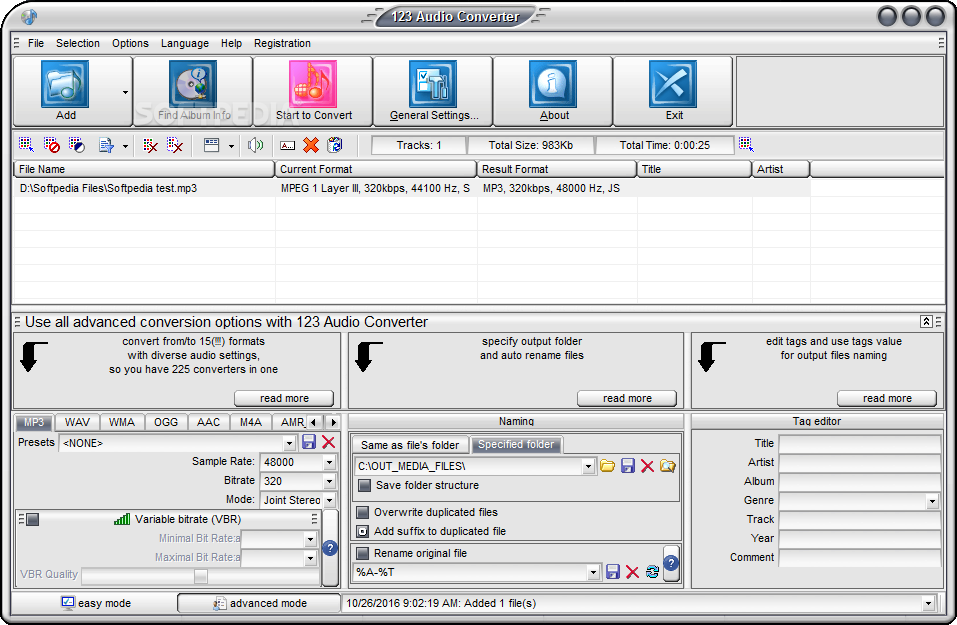Viewport: 957px width, 625px height.
Task: Explore the output folder with magnifier folder icon
Action: [x=668, y=466]
